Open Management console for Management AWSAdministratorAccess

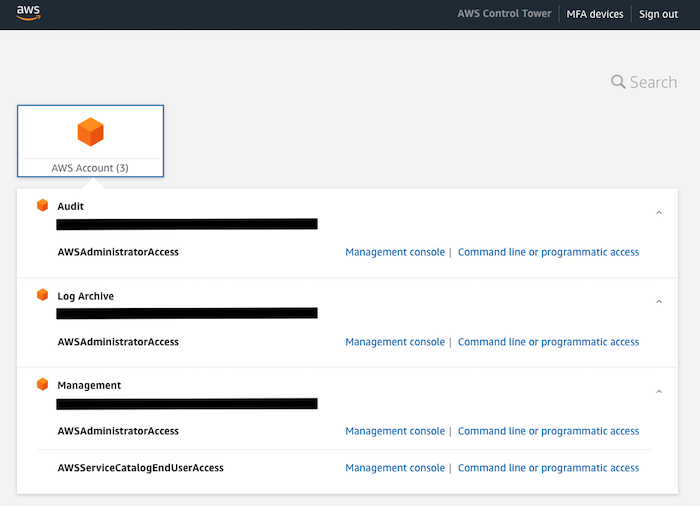395,431
